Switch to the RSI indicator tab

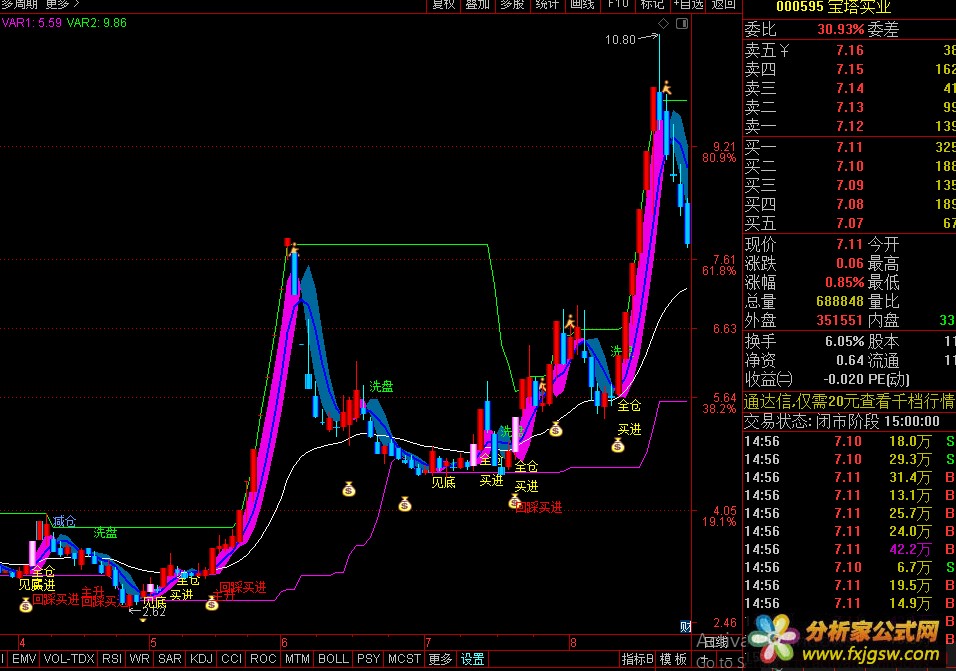(112, 659)
